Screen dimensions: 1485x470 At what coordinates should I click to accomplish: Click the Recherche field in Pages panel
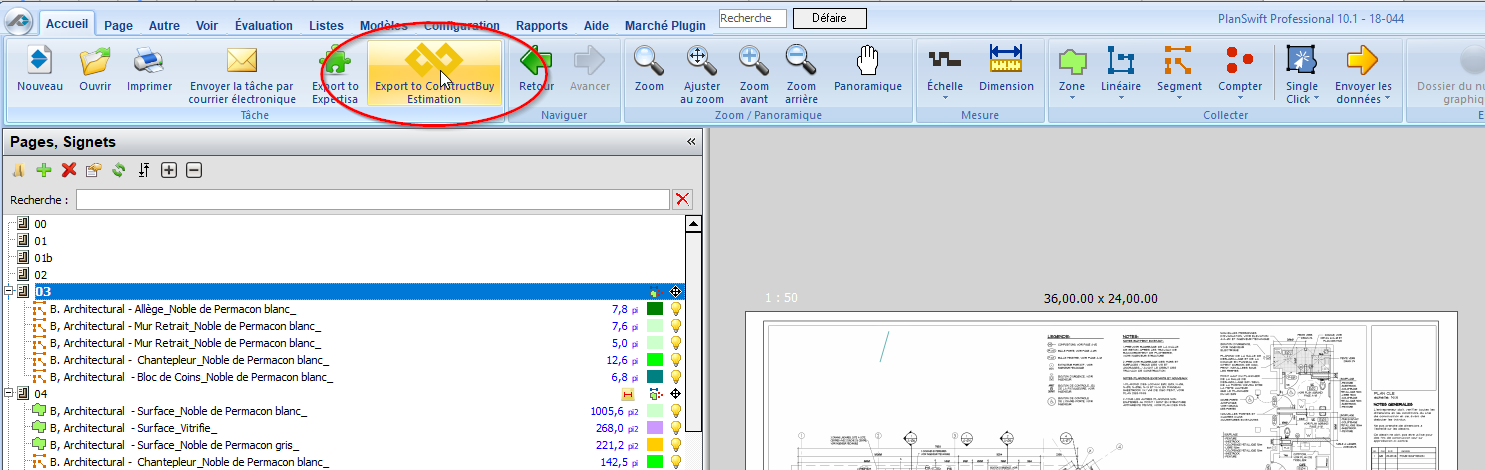coord(372,200)
